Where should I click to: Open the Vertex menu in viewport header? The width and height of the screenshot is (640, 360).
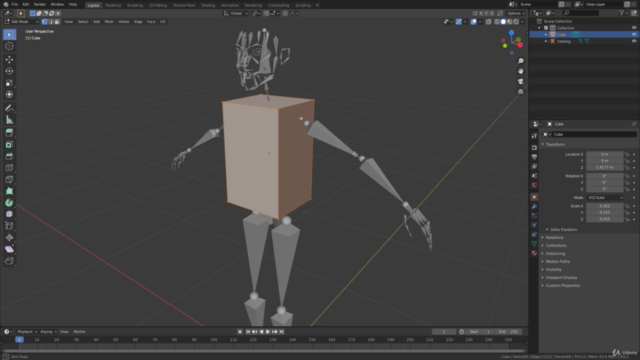click(x=124, y=22)
